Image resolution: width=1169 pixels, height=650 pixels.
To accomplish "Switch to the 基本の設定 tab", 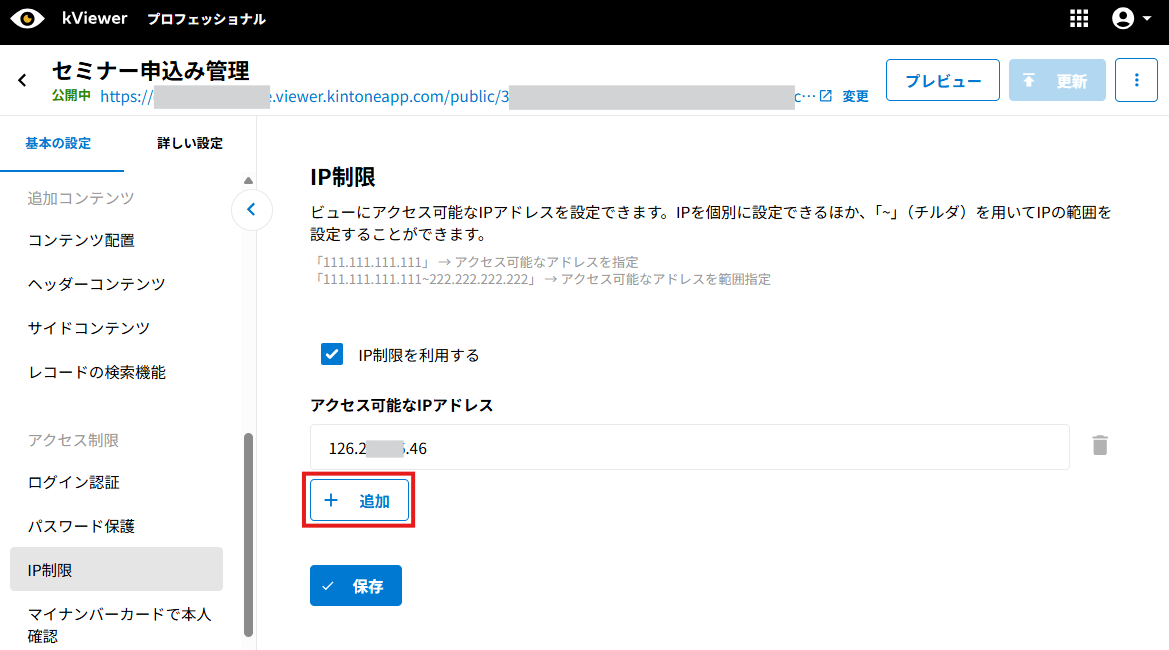I will (x=58, y=143).
